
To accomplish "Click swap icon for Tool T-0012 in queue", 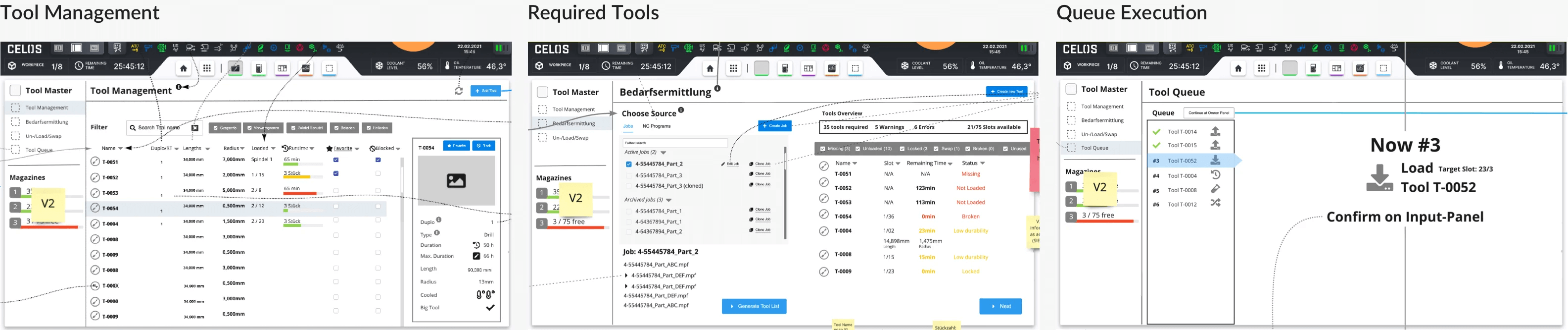I will pos(1215,203).
